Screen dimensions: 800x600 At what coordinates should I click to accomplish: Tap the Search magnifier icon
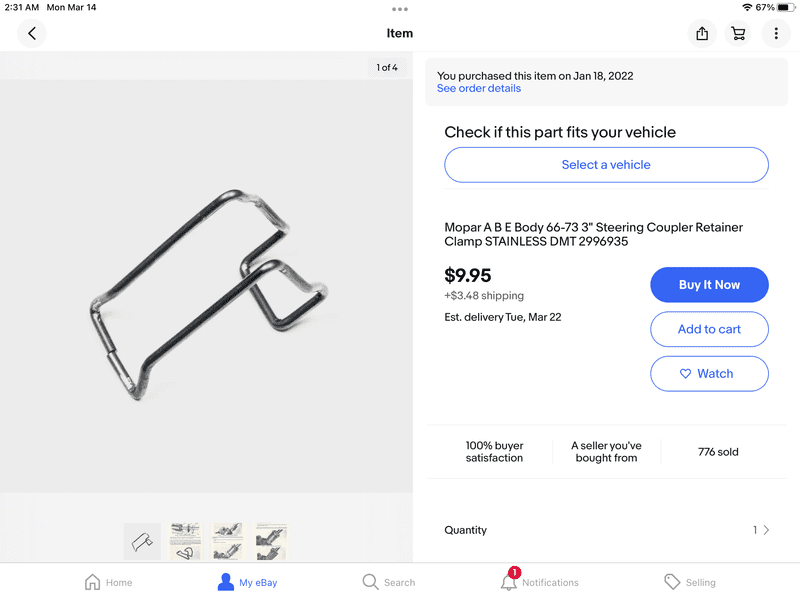pyautogui.click(x=370, y=582)
